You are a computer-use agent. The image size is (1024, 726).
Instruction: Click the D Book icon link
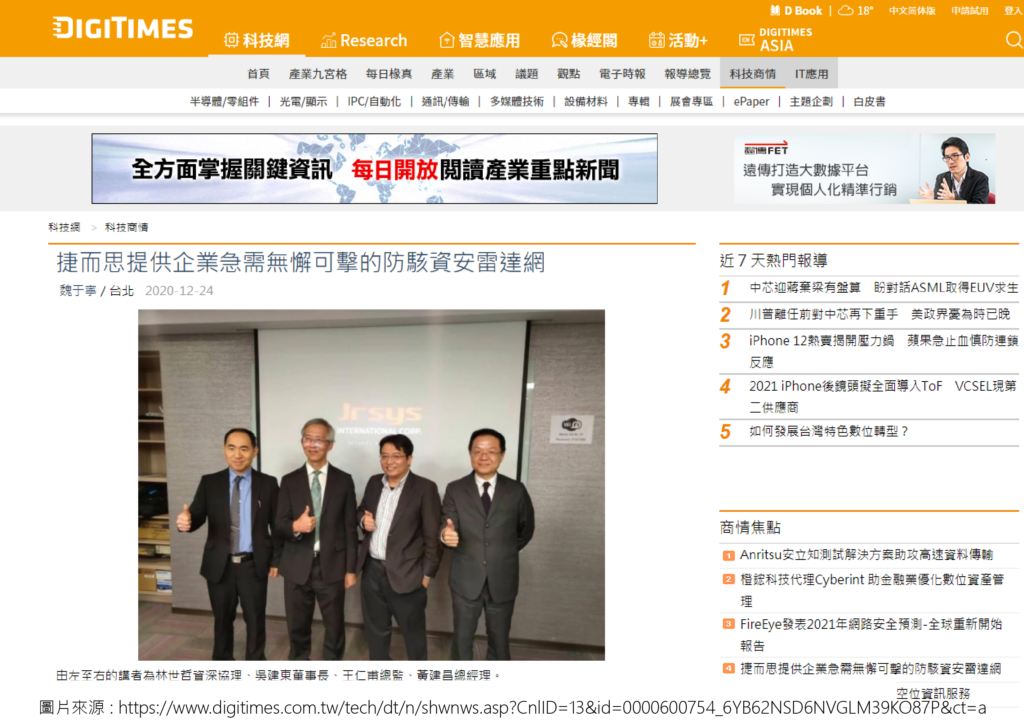pos(795,10)
